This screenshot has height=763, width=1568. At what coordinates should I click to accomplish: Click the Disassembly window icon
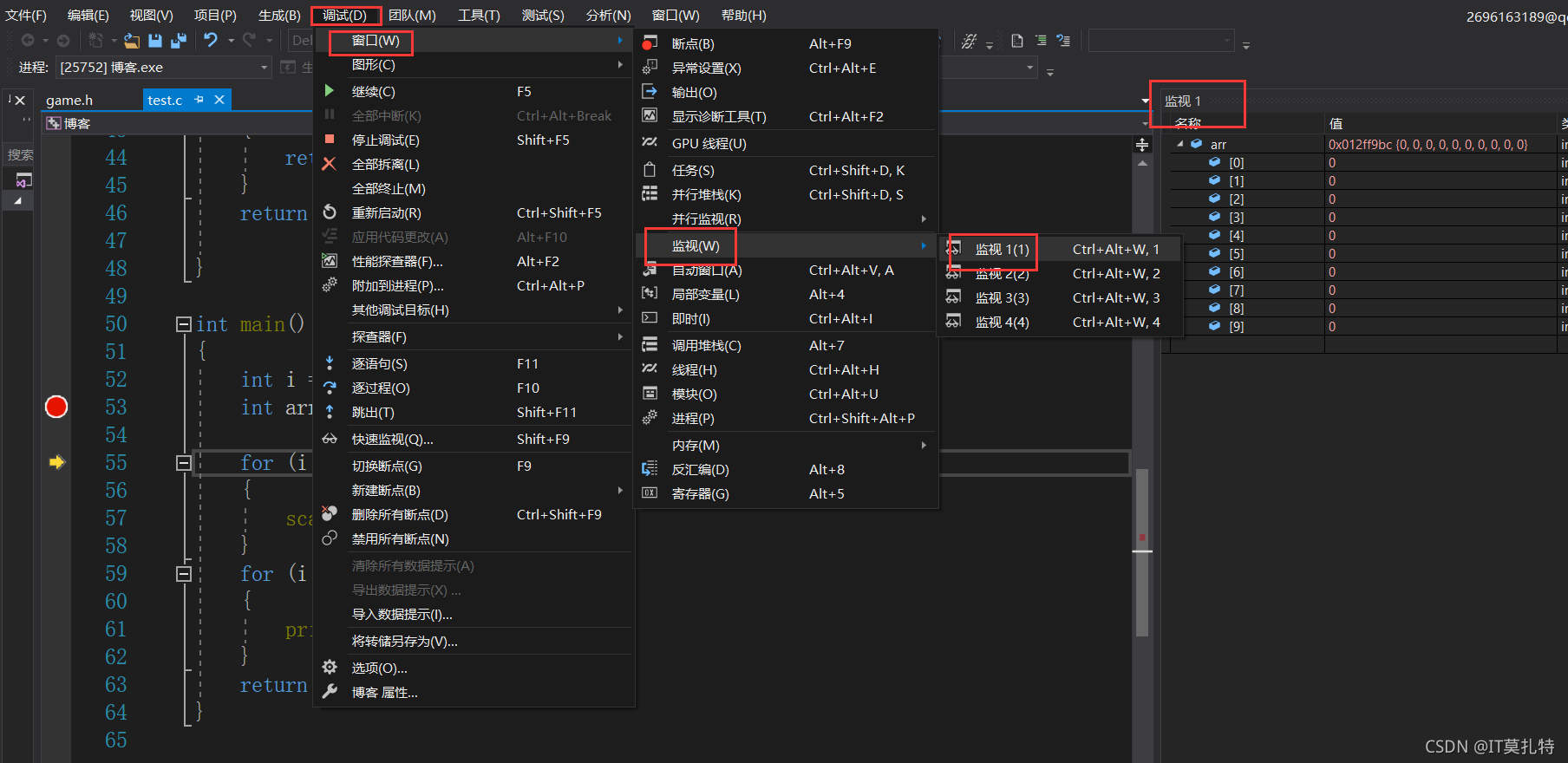tap(650, 469)
